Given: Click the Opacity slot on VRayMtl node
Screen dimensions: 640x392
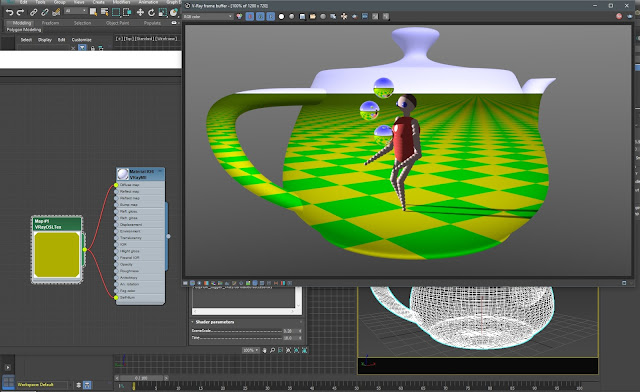Looking at the screenshot, I should click(x=140, y=265).
